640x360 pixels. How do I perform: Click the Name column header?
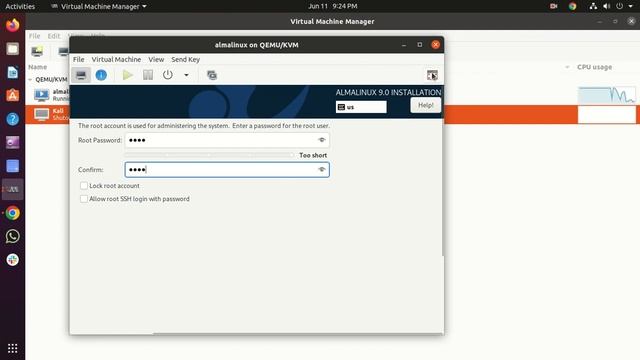(38, 67)
